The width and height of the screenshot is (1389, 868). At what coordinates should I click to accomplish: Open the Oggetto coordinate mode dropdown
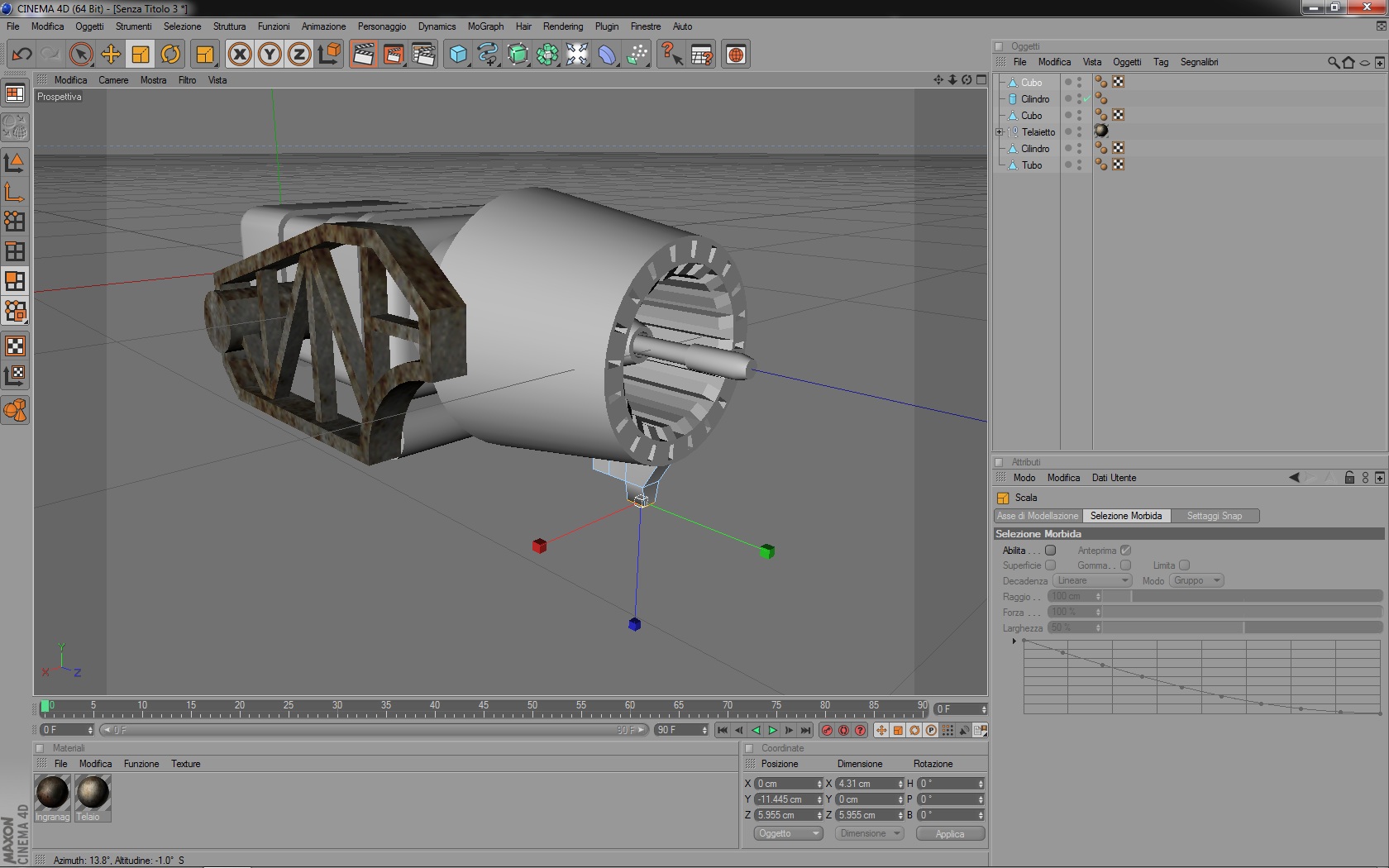(x=788, y=833)
